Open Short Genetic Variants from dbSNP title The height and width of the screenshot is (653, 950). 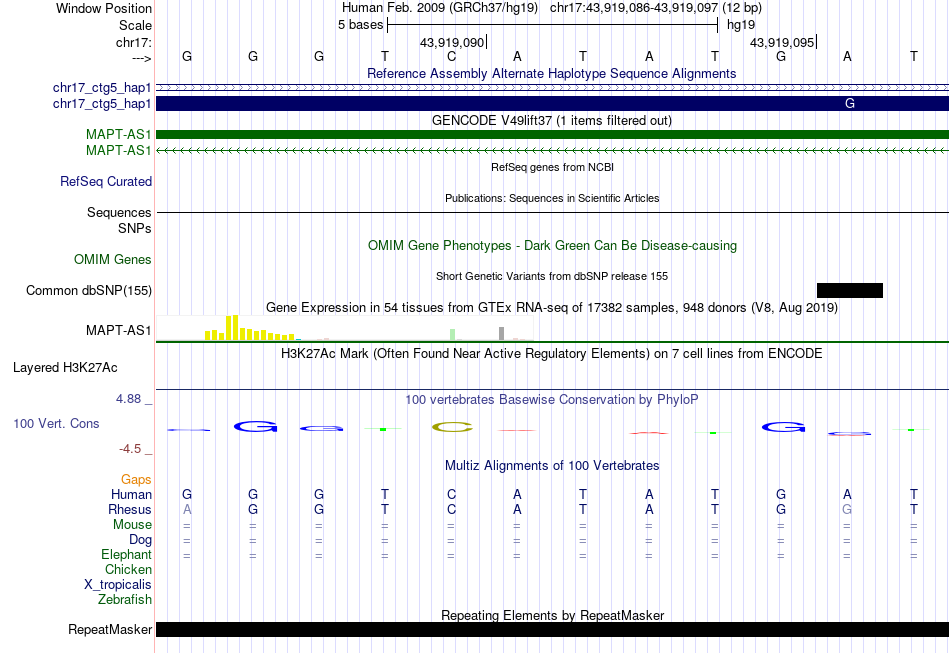(x=552, y=276)
